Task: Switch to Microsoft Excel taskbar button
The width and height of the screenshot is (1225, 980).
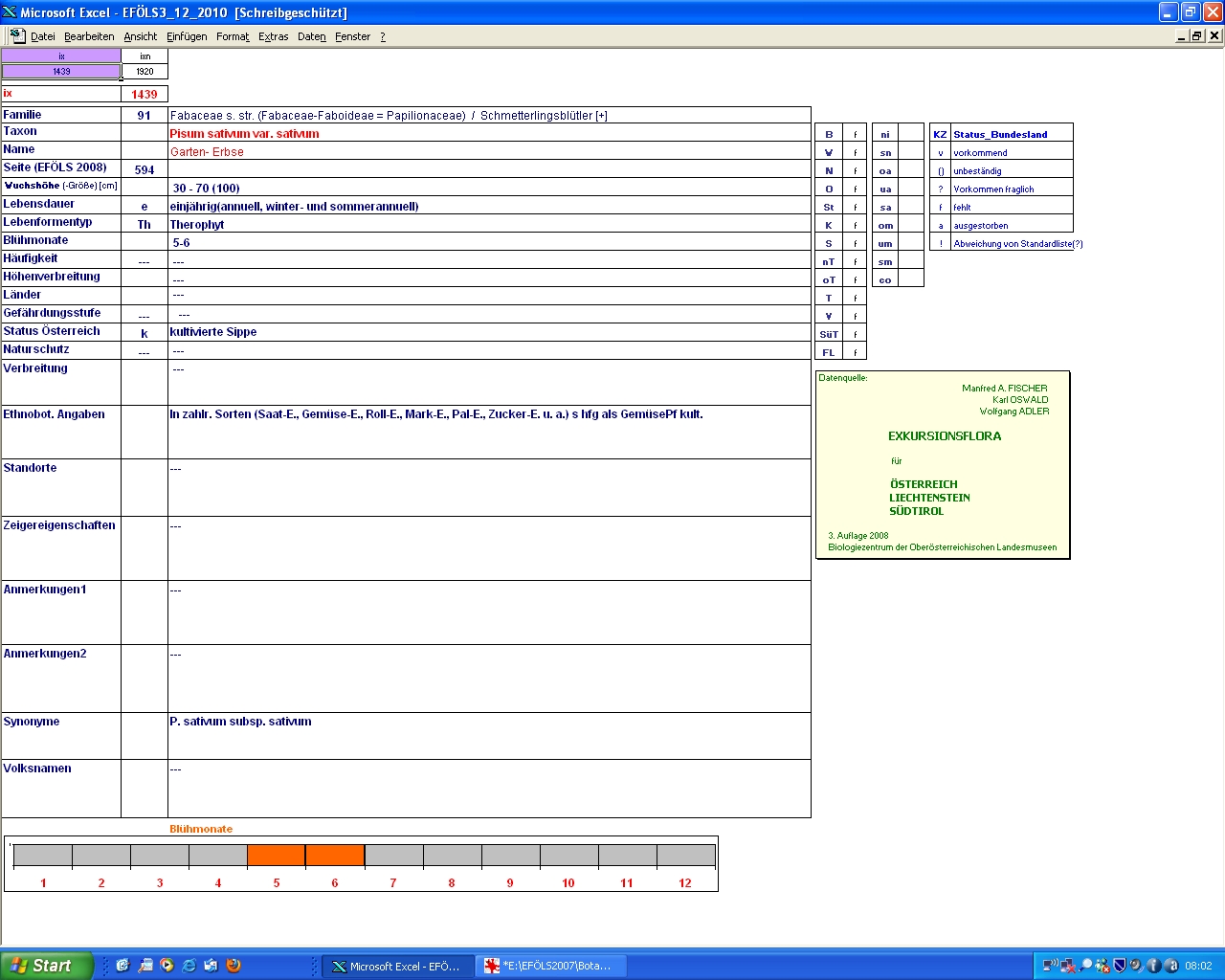Action: coord(398,967)
